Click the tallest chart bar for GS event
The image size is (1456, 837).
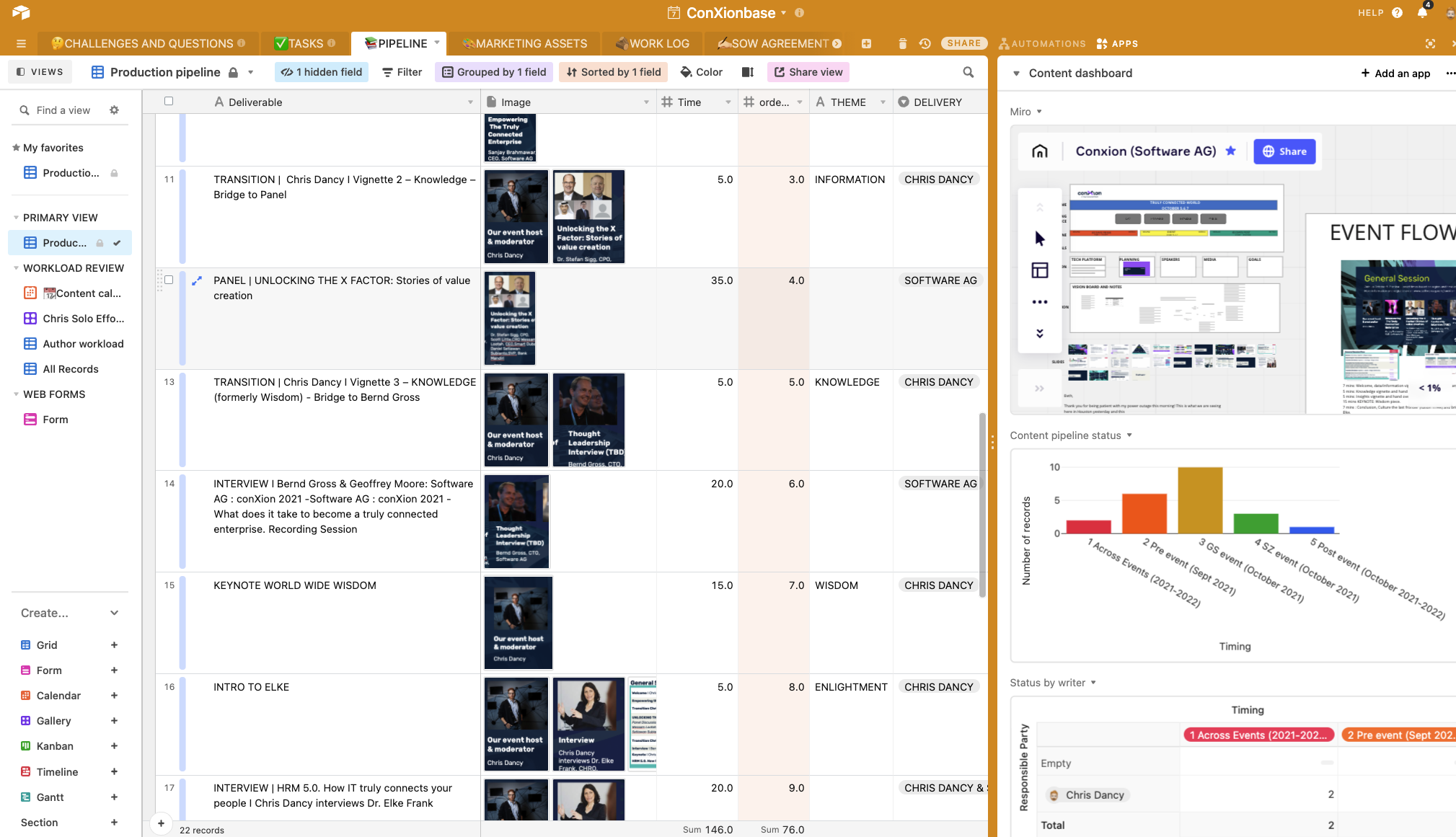click(1200, 500)
